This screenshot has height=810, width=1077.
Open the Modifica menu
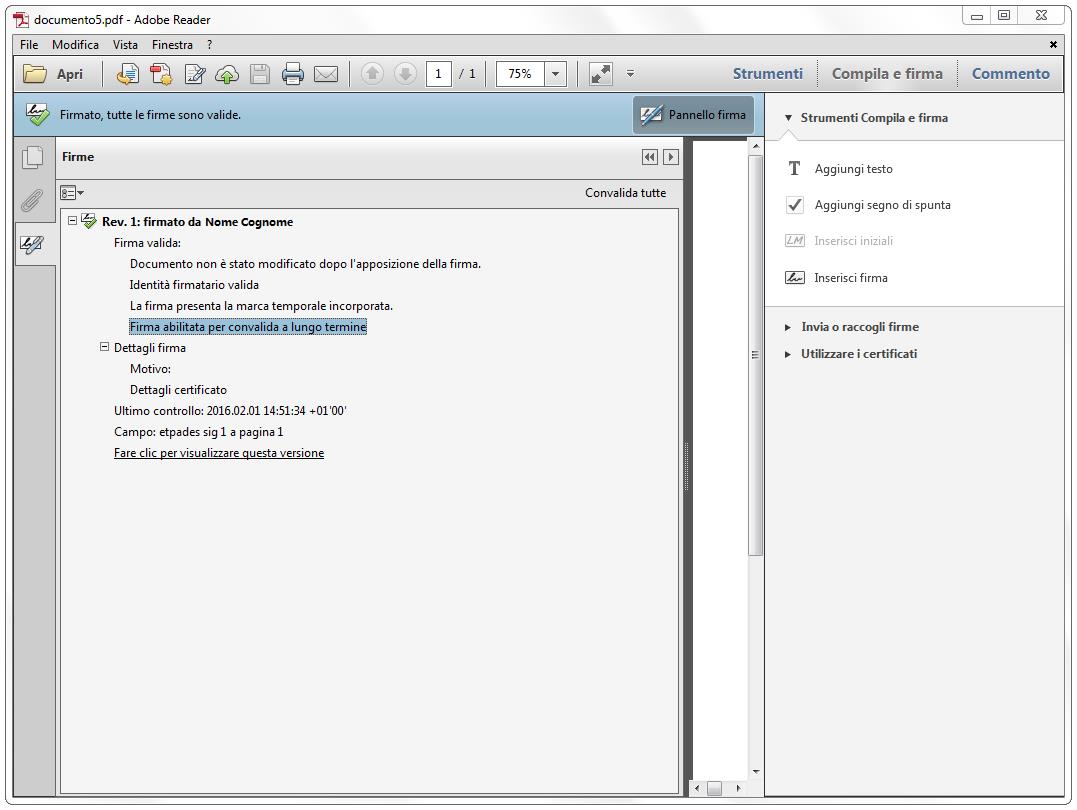(75, 45)
